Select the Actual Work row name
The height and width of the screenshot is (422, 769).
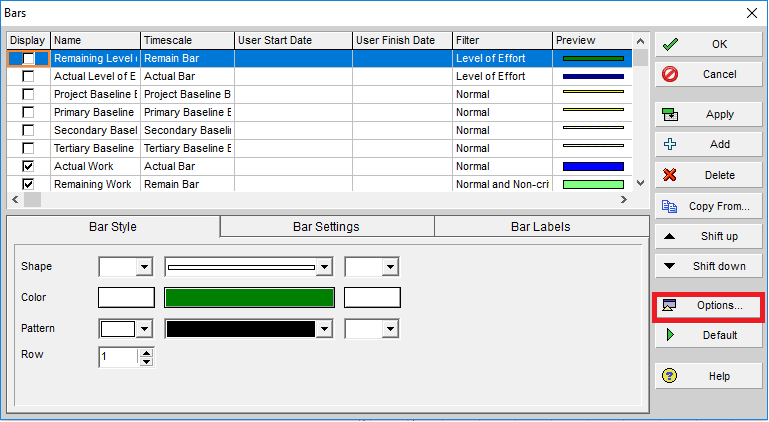[83, 166]
